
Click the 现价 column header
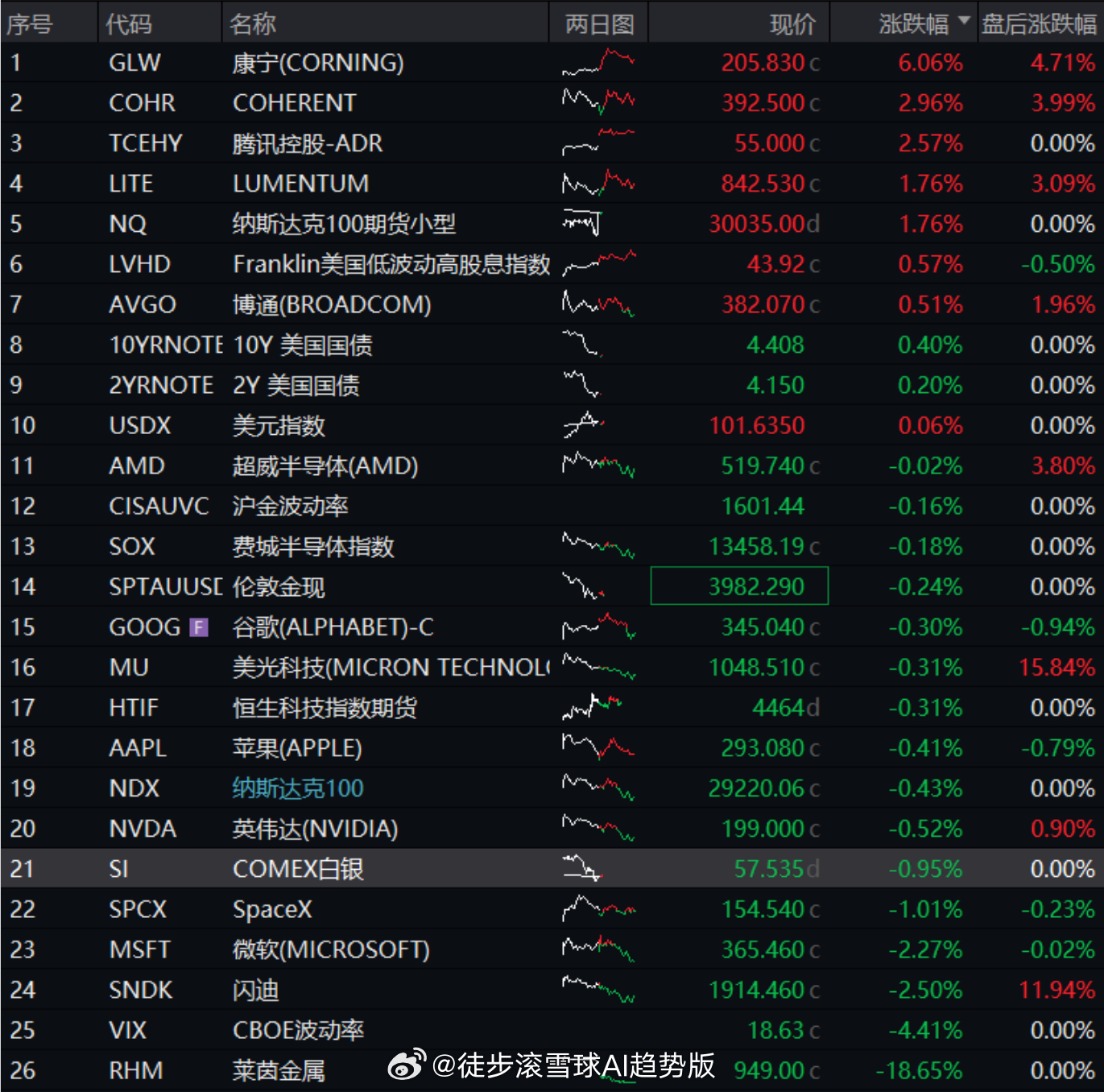[792, 24]
